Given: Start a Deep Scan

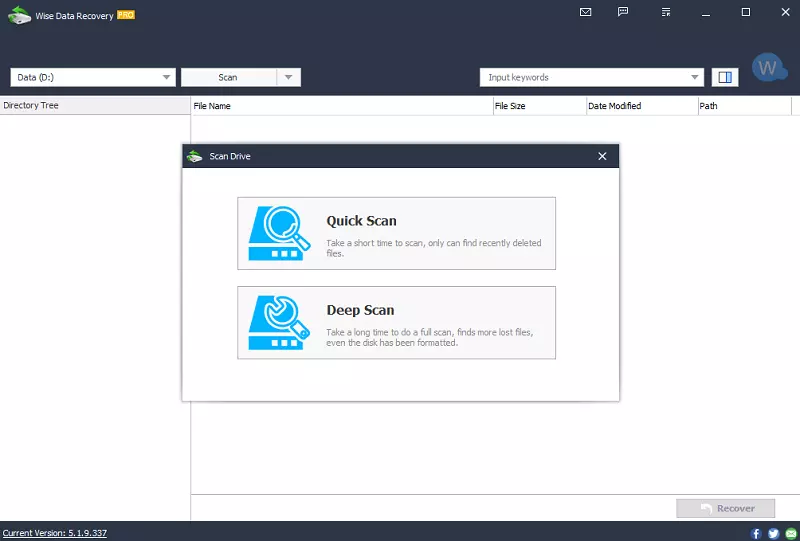Looking at the screenshot, I should (x=396, y=322).
